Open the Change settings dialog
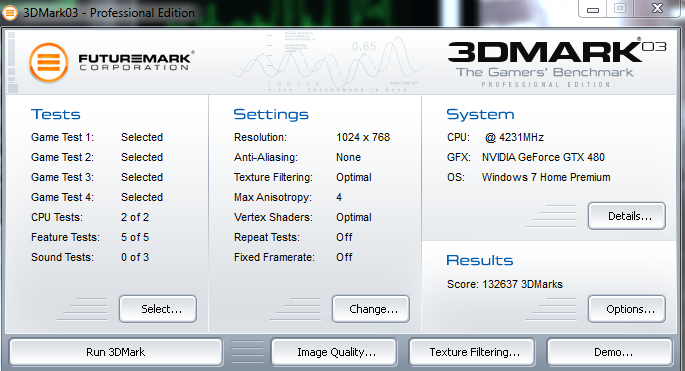 [x=371, y=309]
